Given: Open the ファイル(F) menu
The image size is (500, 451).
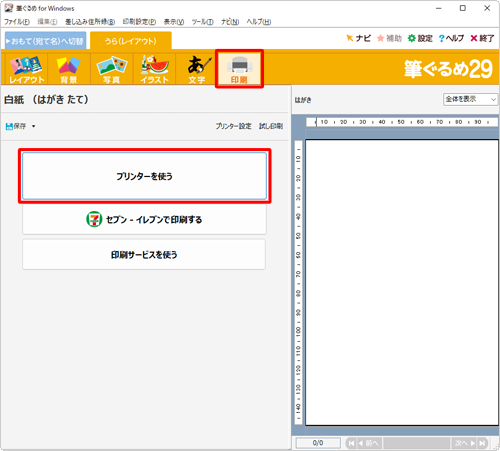Looking at the screenshot, I should coord(17,22).
